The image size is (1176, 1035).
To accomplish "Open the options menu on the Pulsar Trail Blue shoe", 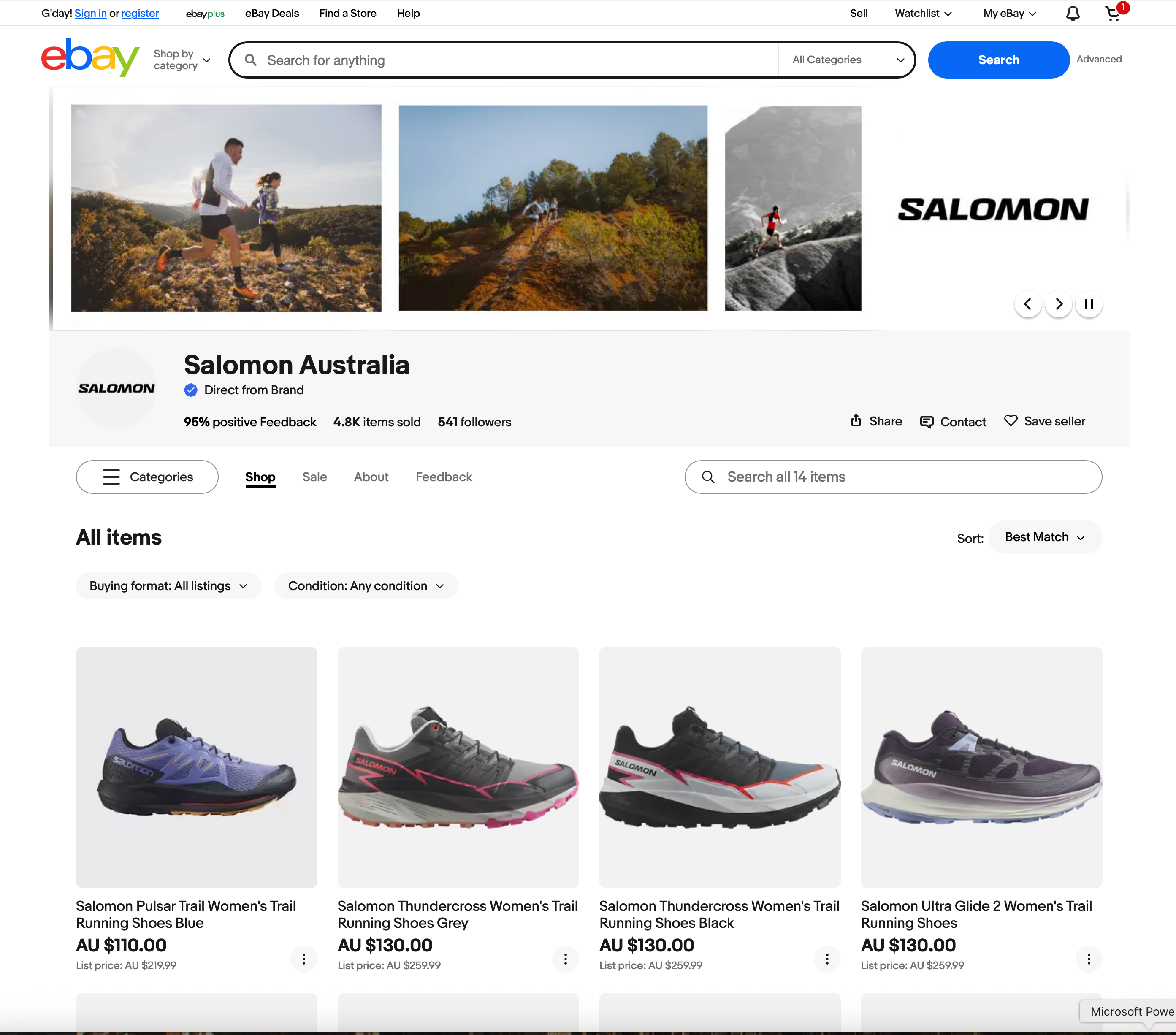I will point(303,959).
